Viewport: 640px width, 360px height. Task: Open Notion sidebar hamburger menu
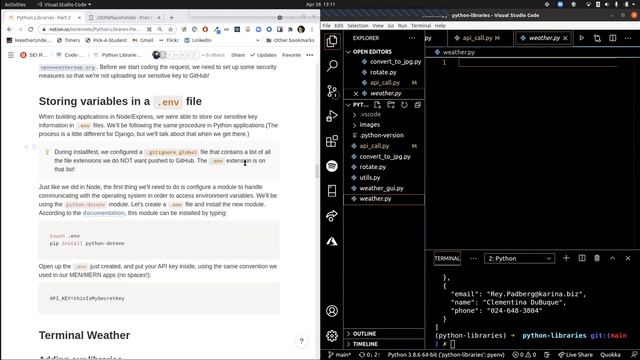11,55
